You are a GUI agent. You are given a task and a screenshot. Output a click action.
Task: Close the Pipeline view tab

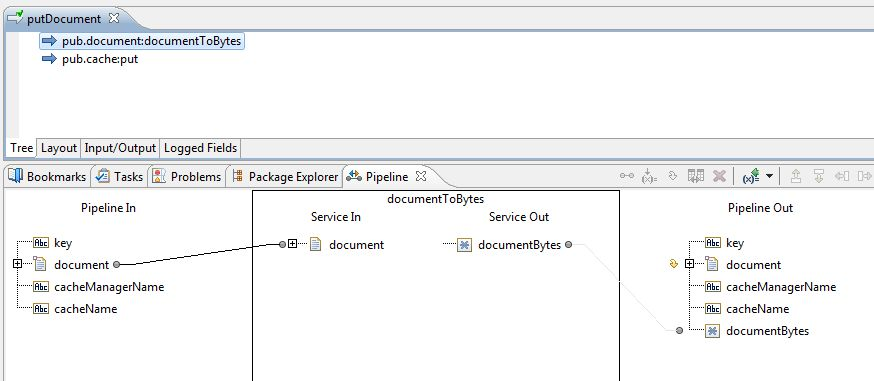(x=421, y=176)
